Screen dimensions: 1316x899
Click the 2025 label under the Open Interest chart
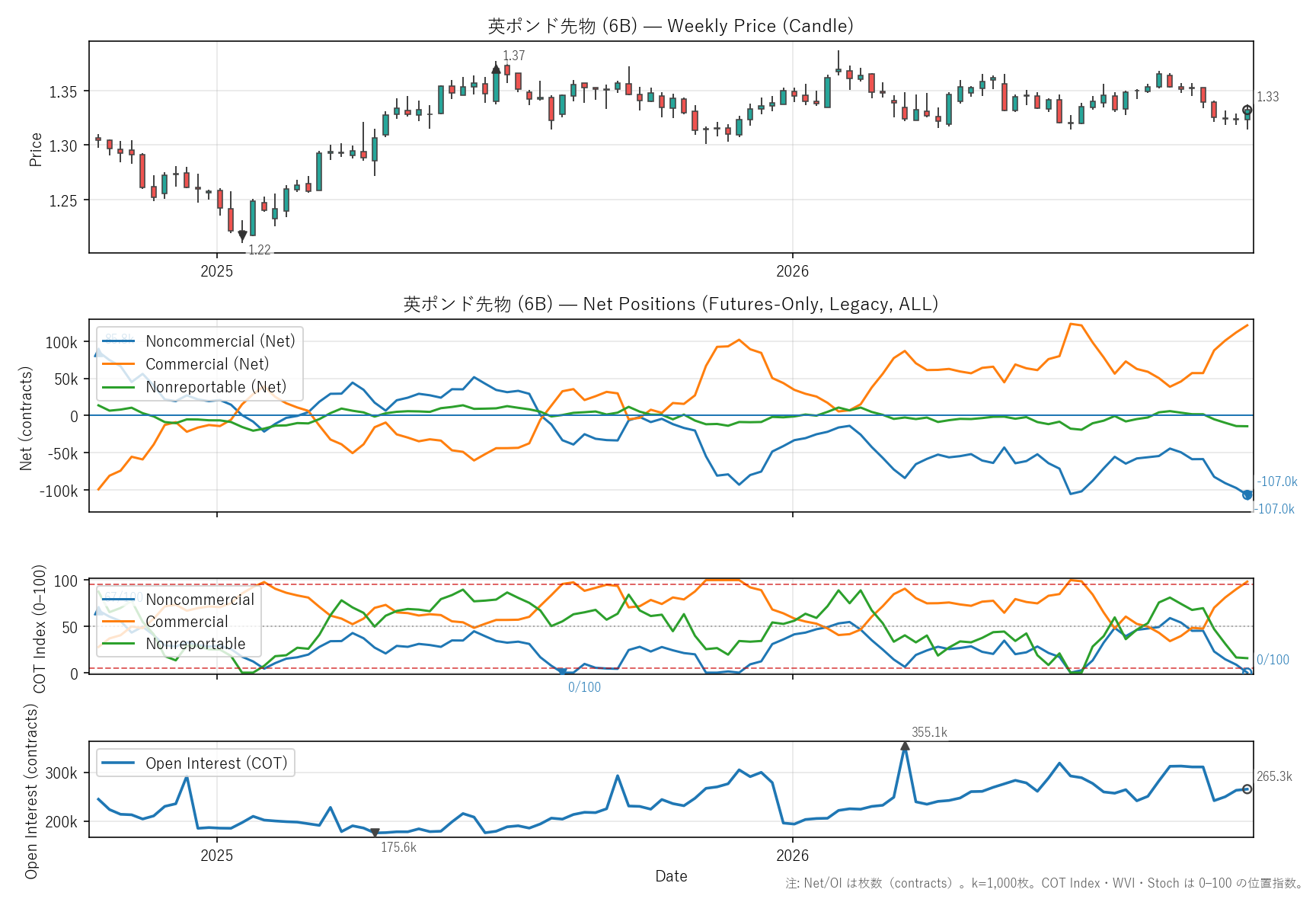tap(216, 856)
